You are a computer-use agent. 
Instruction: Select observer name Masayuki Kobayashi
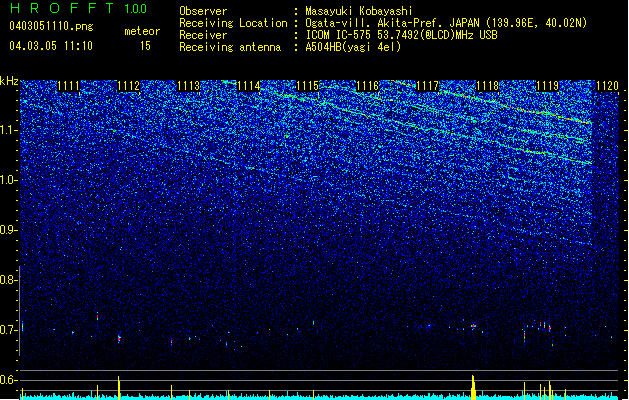click(x=359, y=11)
